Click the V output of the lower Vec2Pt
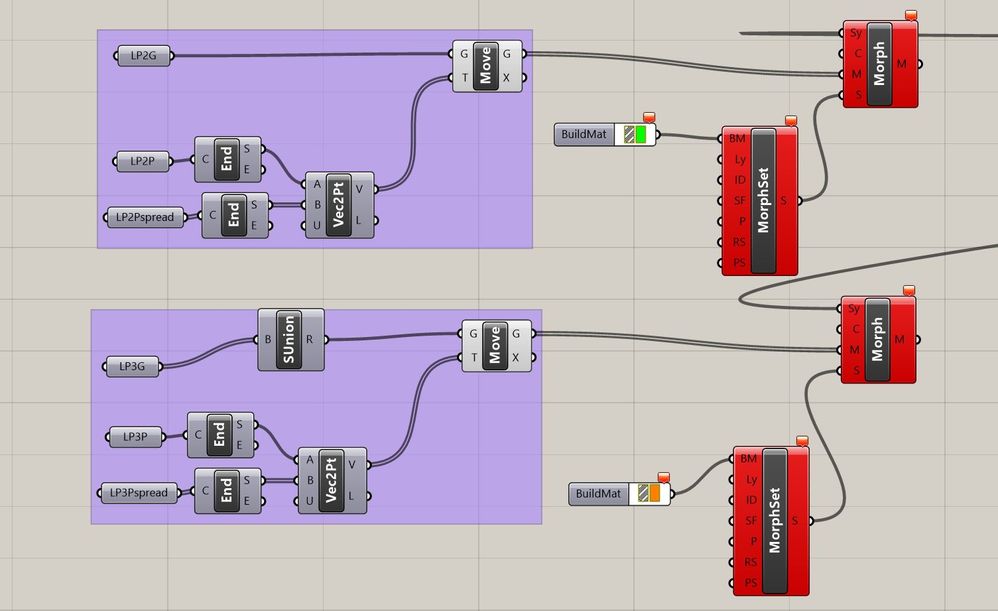The width and height of the screenshot is (998, 611). pos(351,465)
